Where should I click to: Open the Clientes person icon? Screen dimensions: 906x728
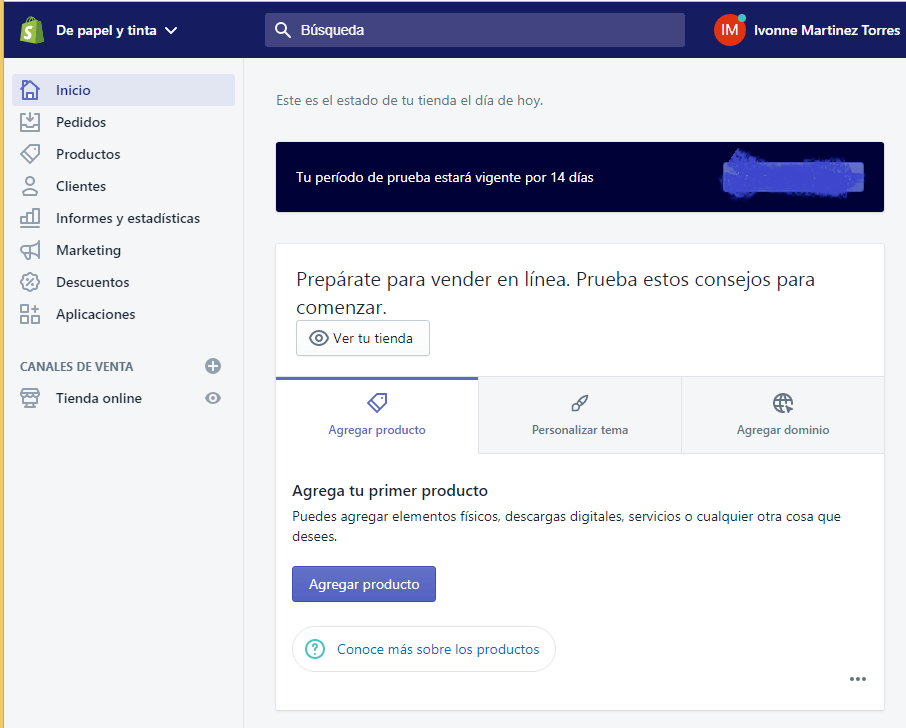click(x=30, y=186)
